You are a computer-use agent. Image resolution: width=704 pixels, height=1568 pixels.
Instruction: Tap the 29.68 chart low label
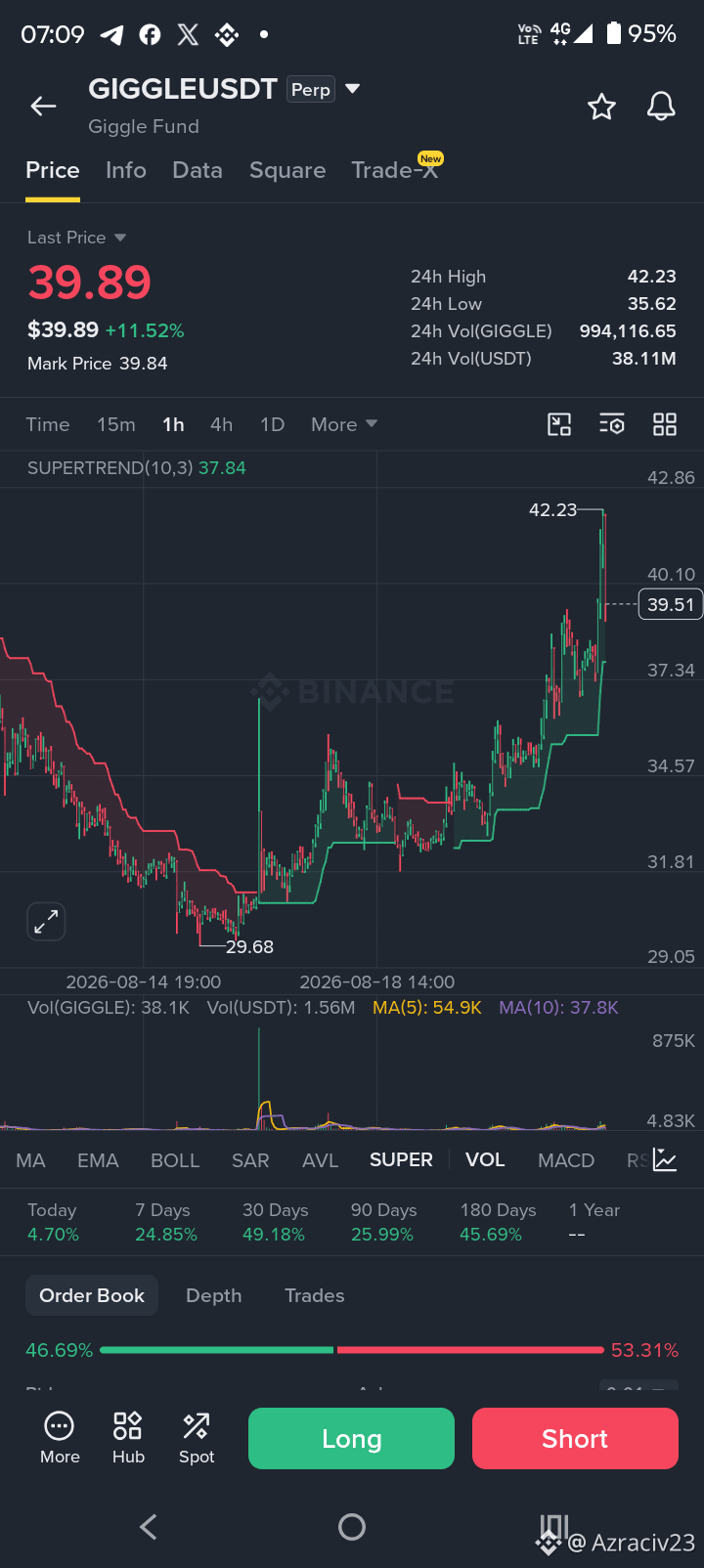click(x=249, y=946)
